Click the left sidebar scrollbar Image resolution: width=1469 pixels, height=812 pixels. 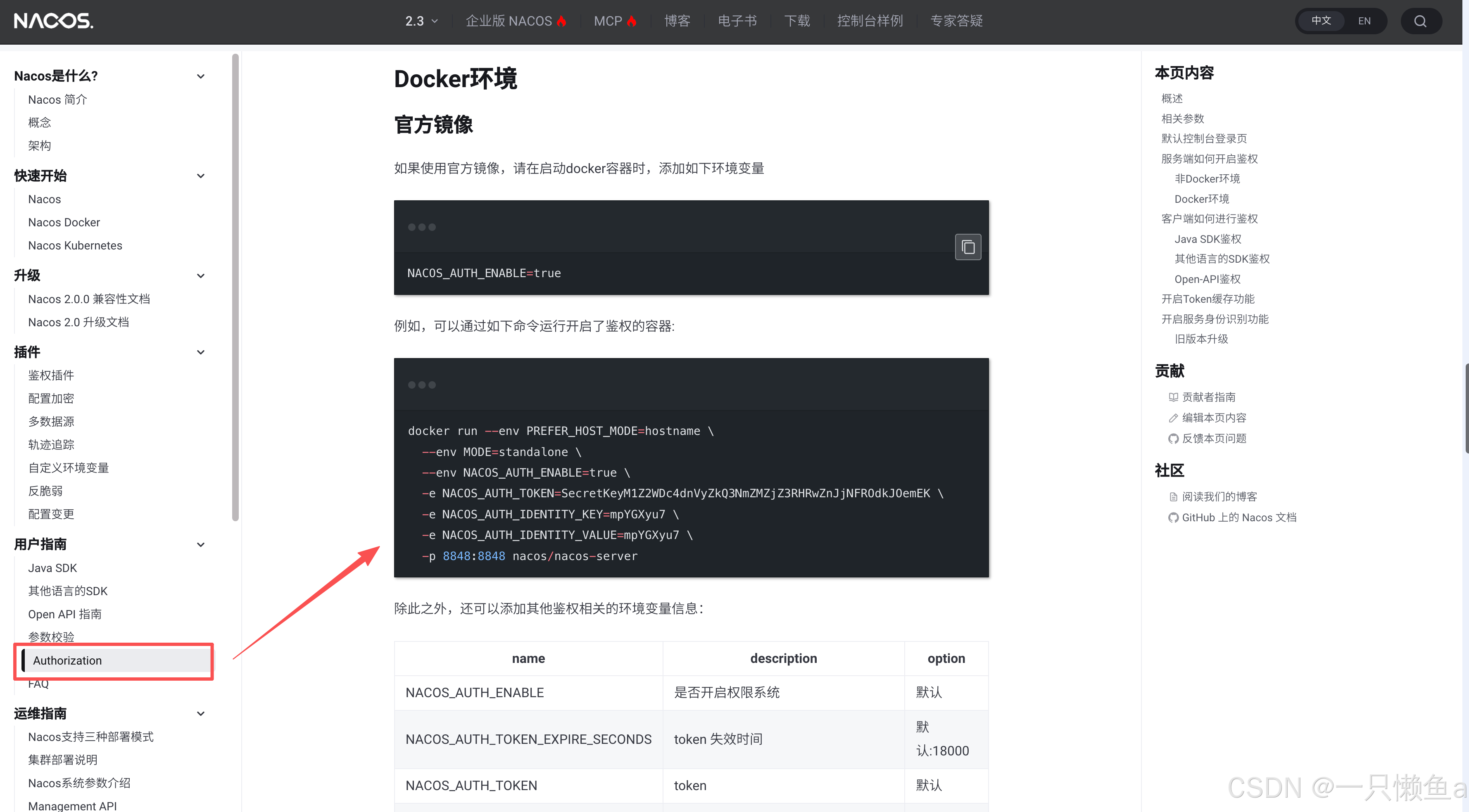pos(235,285)
